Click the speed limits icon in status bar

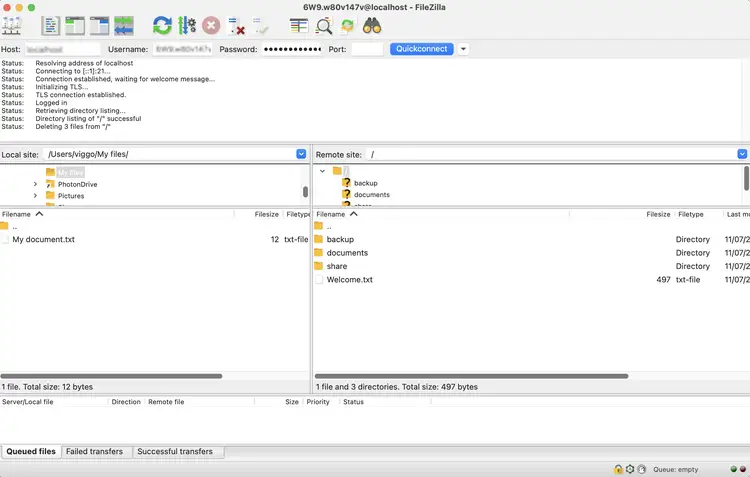[x=642, y=469]
